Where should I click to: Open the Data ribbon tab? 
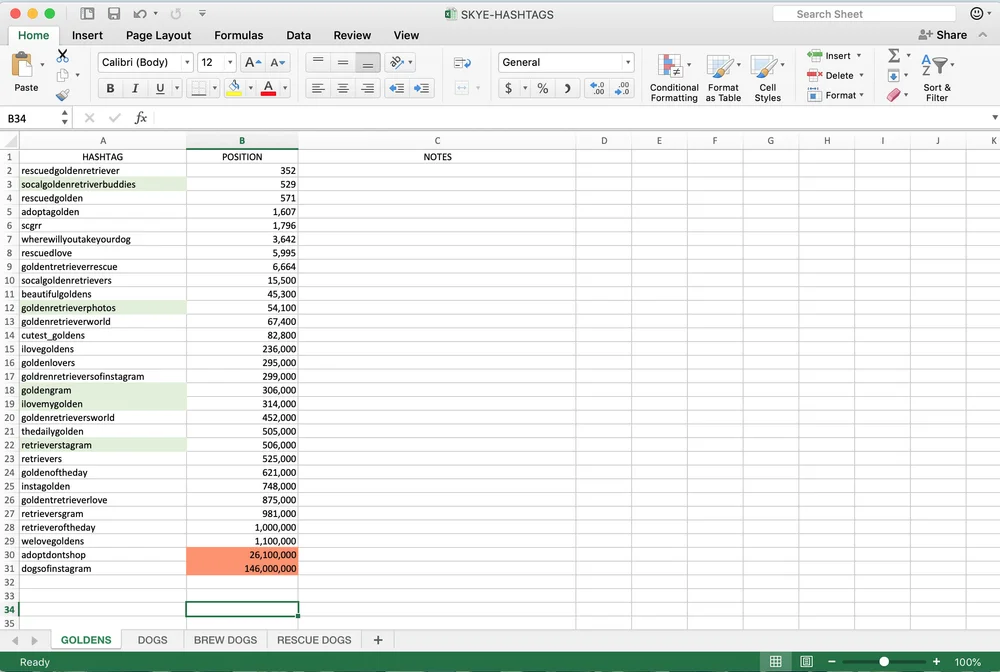pyautogui.click(x=298, y=36)
